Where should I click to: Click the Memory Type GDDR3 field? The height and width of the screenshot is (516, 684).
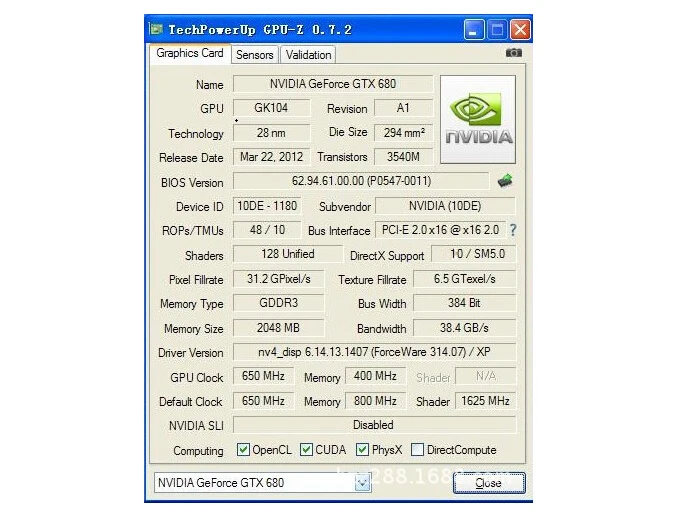279,303
